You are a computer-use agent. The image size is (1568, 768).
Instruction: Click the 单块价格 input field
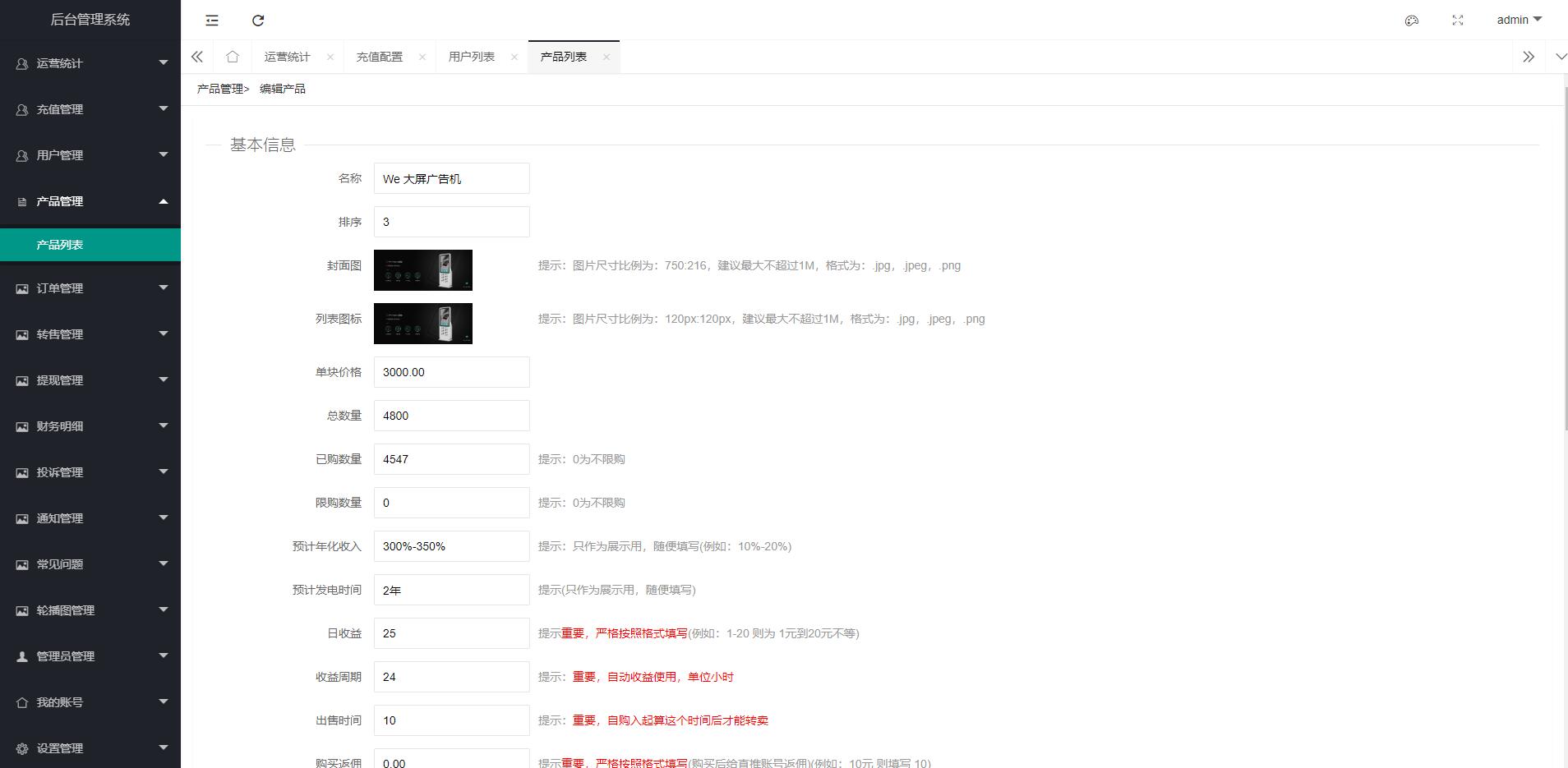tap(451, 372)
